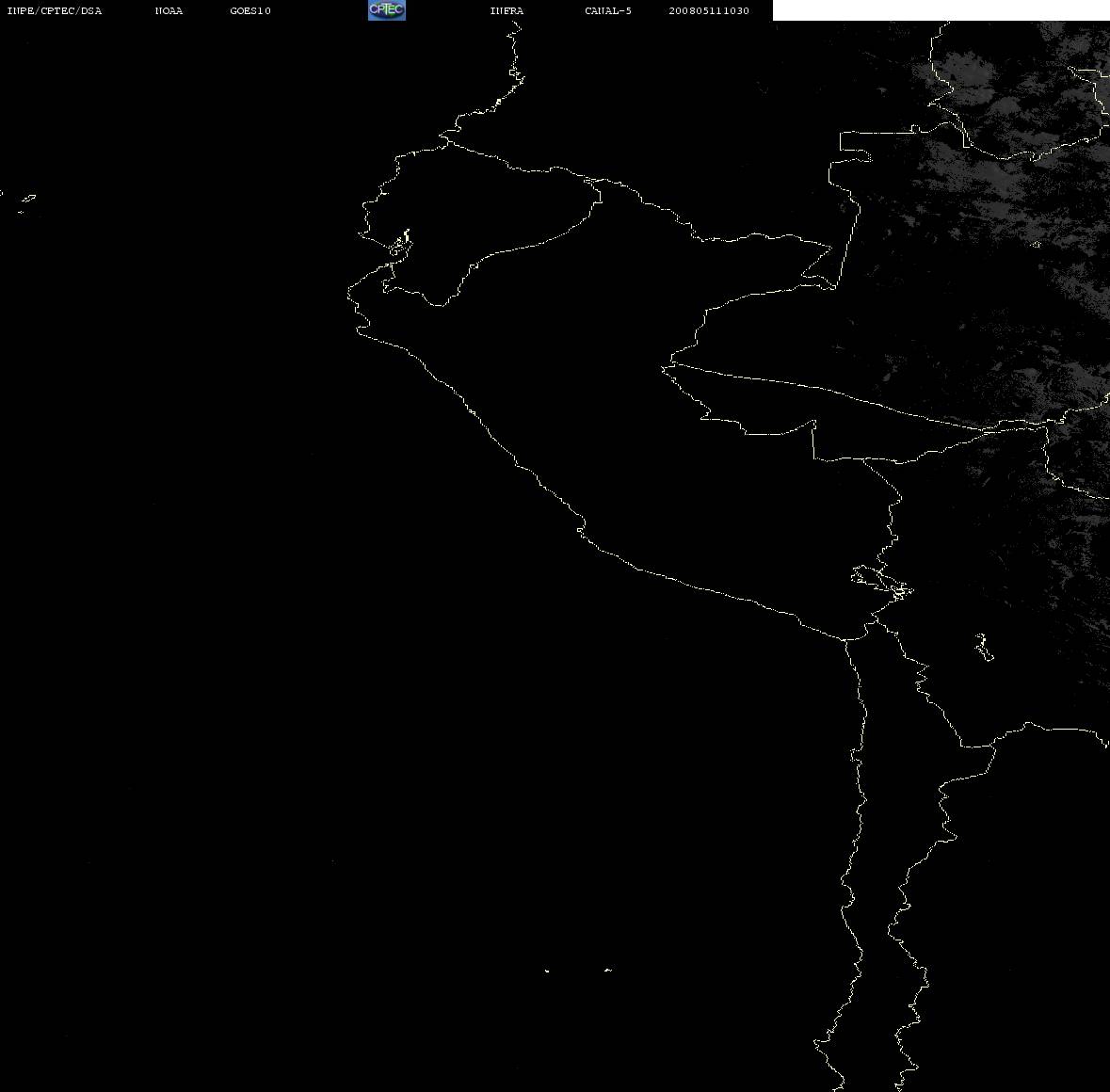Click the INFRA channel type label
The image size is (1110, 1092).
[507, 10]
